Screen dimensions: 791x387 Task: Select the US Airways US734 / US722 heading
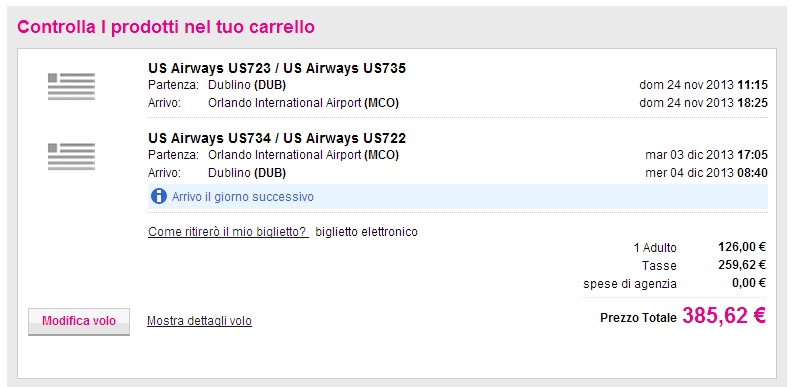[x=277, y=138]
